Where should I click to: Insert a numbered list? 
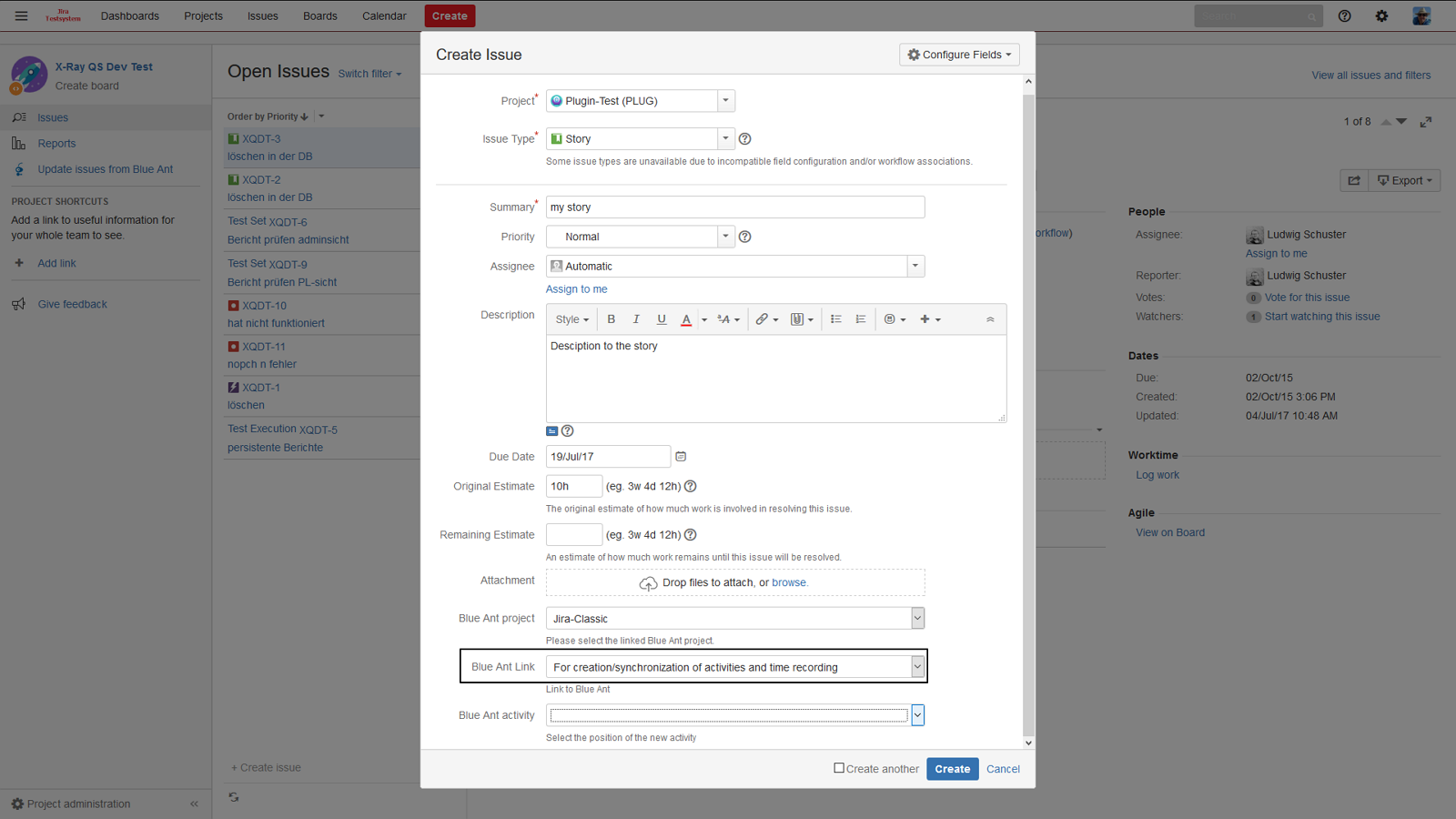click(861, 319)
